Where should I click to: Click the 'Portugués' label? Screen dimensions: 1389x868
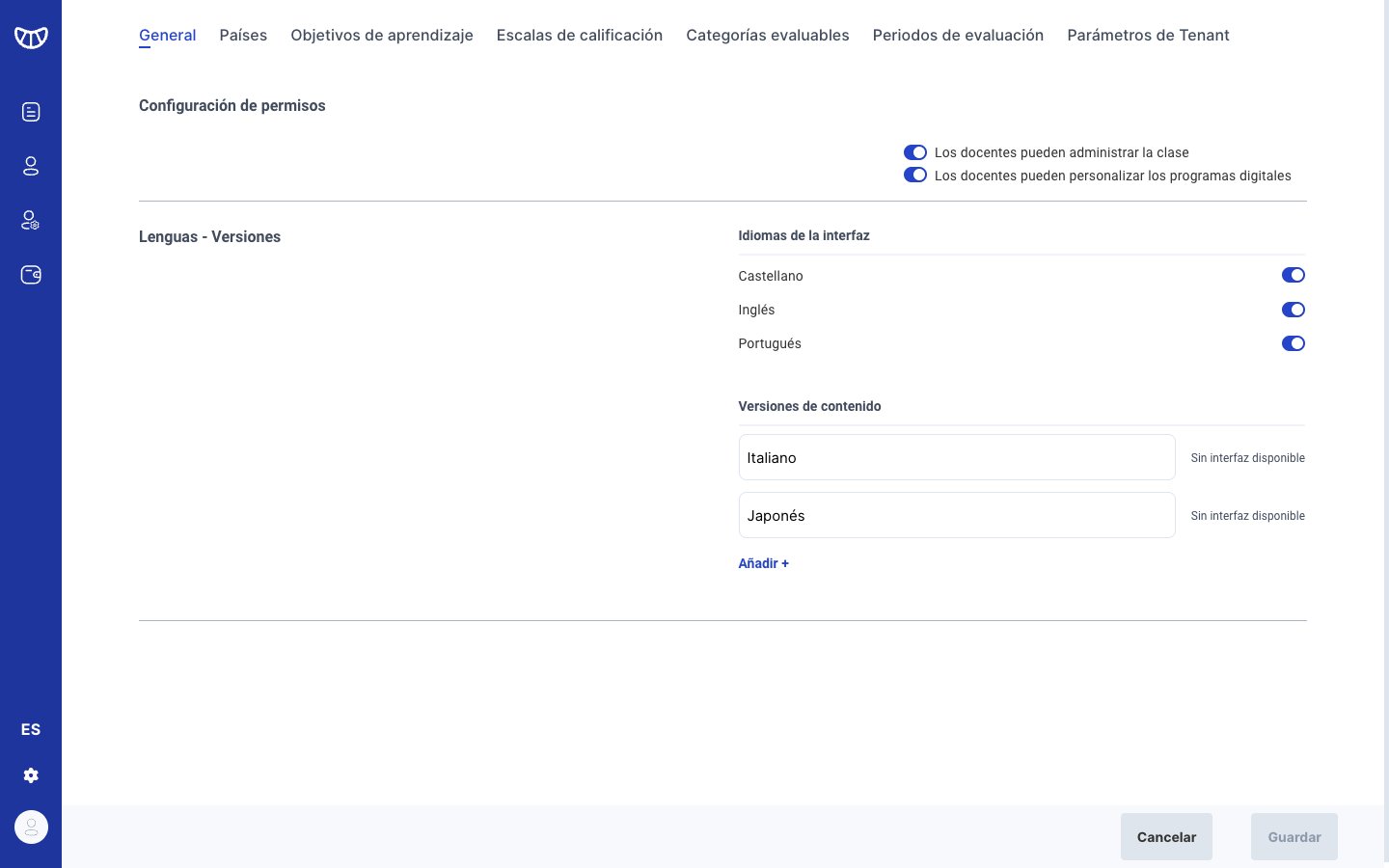pos(770,343)
